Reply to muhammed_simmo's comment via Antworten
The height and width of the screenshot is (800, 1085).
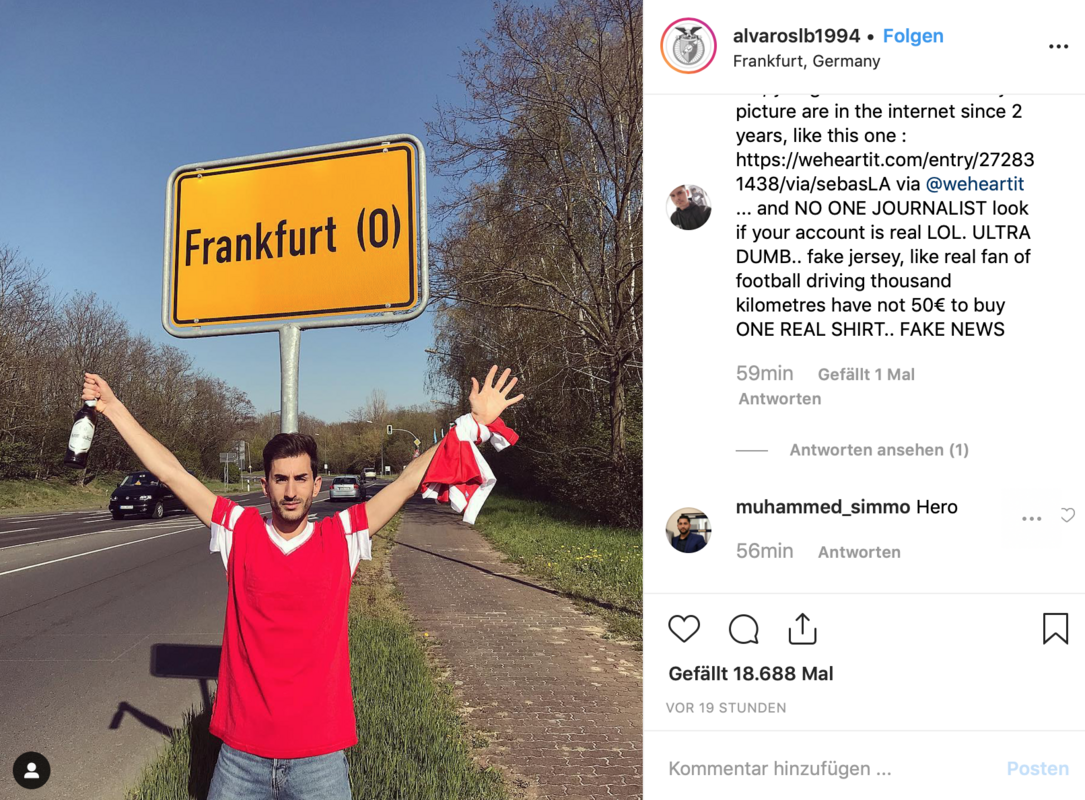(x=859, y=552)
